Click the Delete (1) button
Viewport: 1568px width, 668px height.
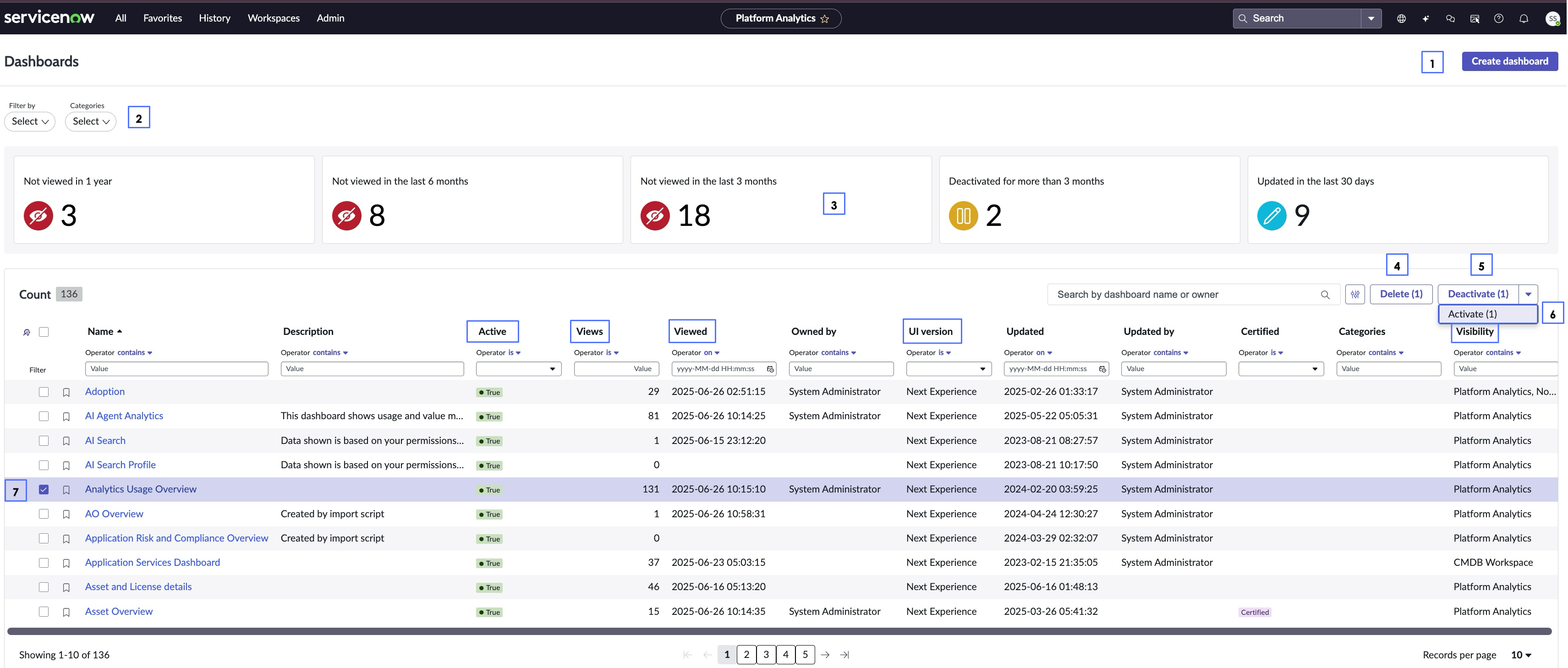pos(1401,295)
